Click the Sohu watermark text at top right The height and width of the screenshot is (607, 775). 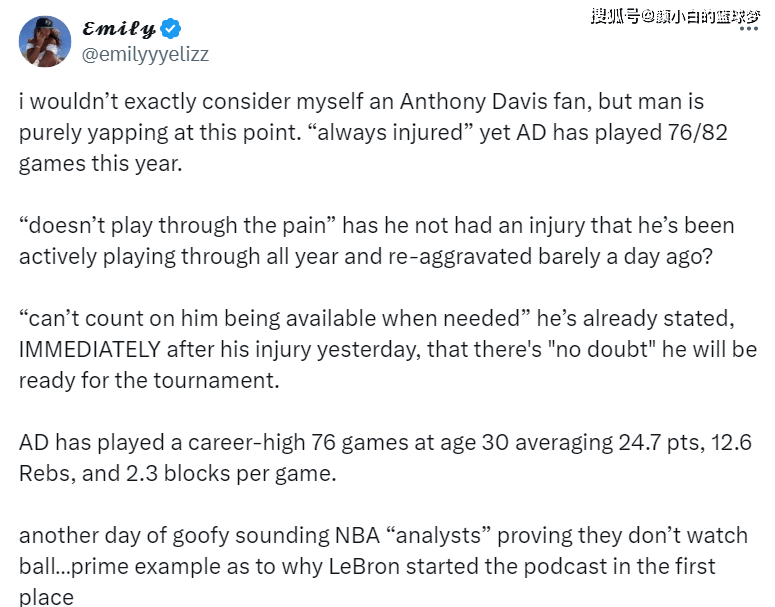[675, 16]
